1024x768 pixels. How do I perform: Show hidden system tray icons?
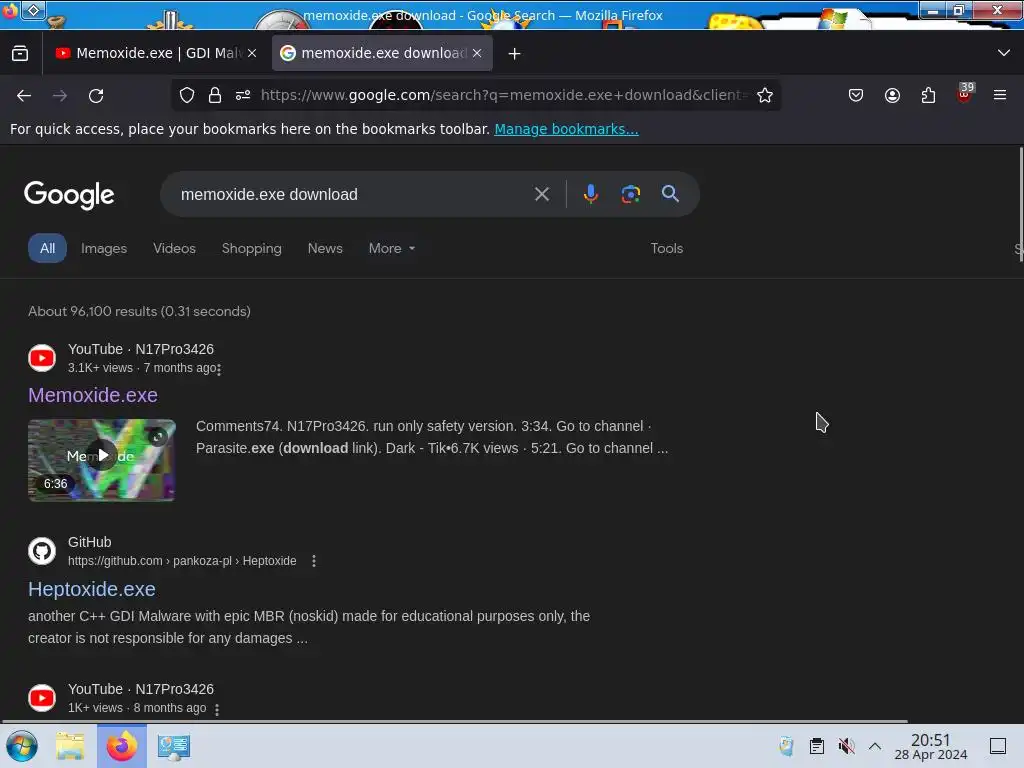point(875,746)
